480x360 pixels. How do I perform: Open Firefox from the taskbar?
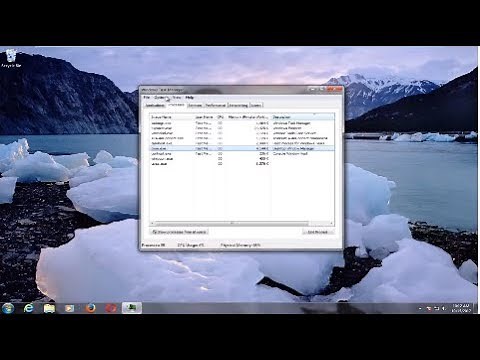point(90,308)
